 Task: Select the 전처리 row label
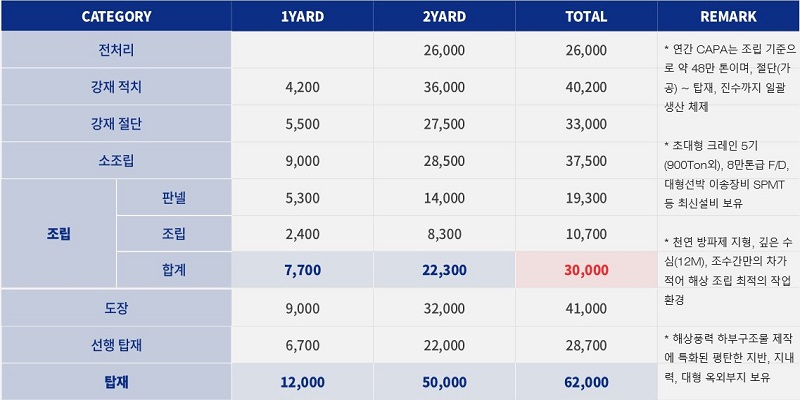coord(116,49)
